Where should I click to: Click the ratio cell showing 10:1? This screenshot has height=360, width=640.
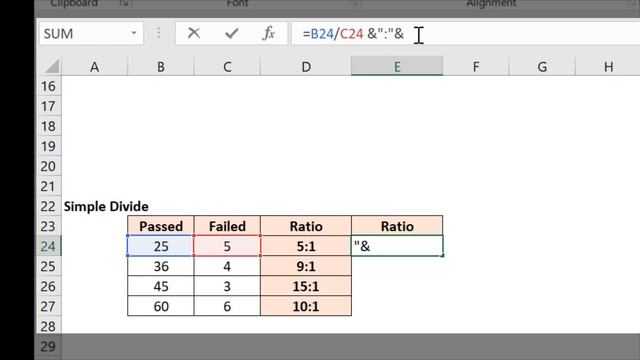[306, 306]
